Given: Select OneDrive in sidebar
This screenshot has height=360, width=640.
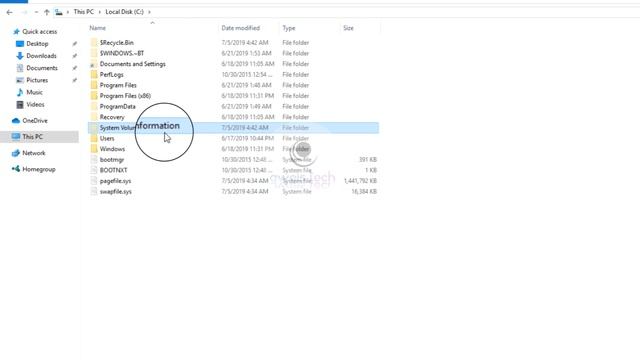Looking at the screenshot, I should (35, 121).
